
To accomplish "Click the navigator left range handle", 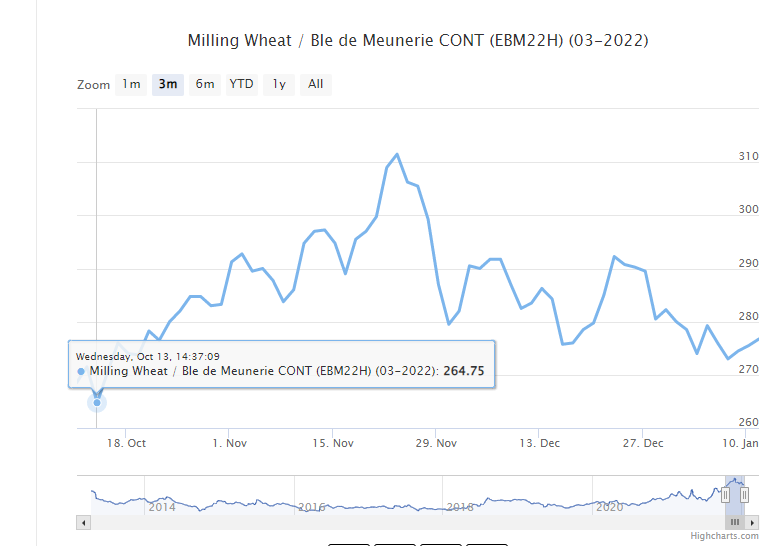I will (726, 496).
